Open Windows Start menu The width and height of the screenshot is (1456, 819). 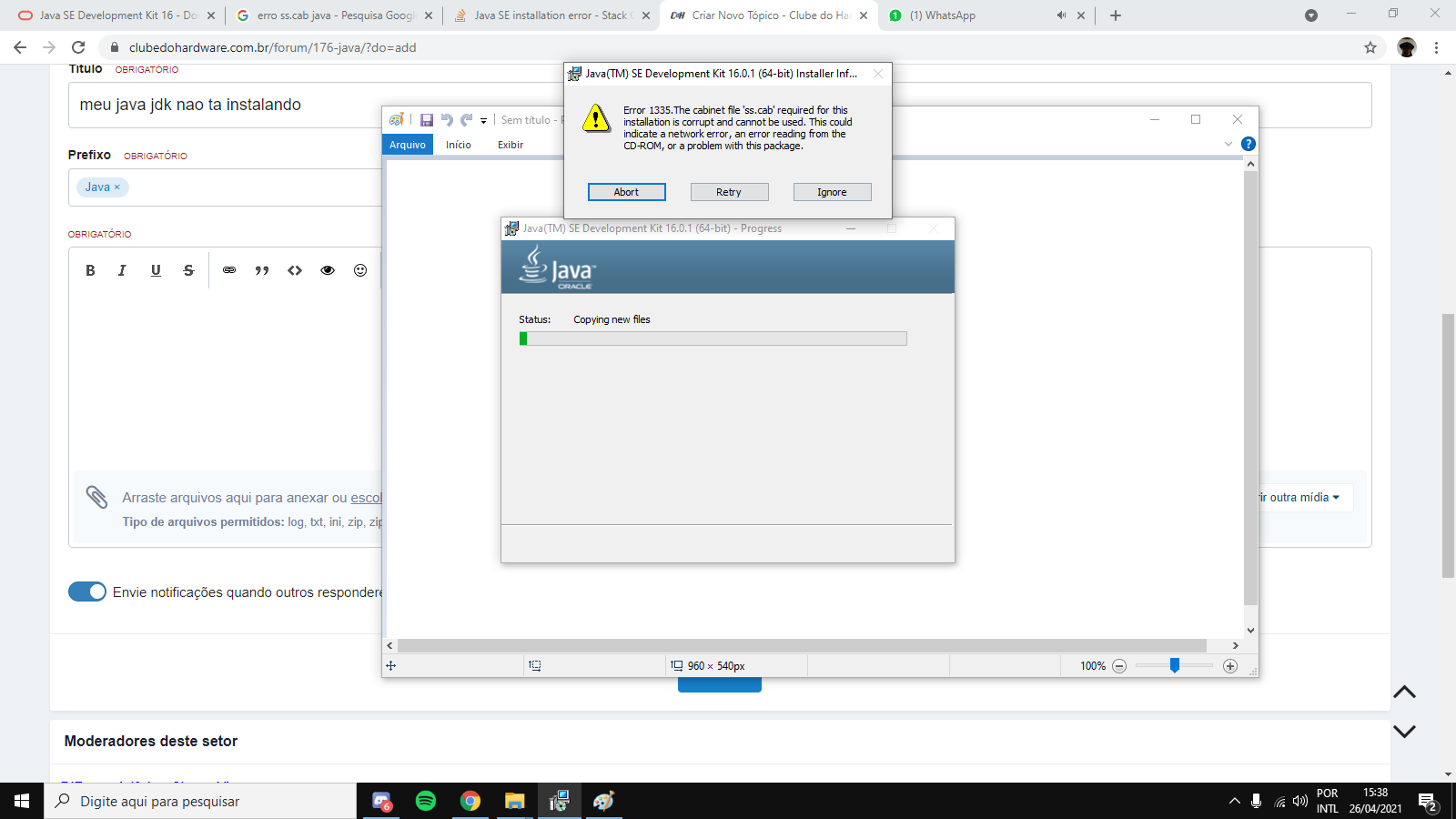[22, 801]
